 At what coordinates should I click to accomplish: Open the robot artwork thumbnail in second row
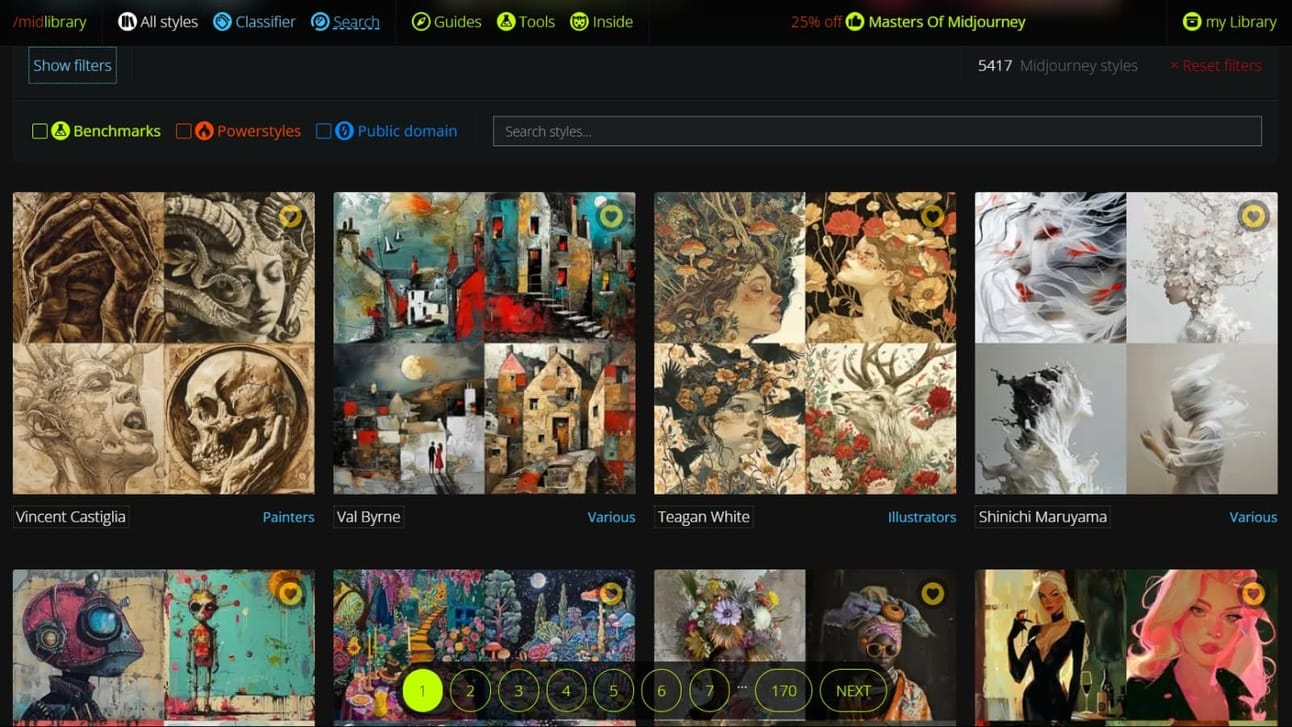(163, 648)
